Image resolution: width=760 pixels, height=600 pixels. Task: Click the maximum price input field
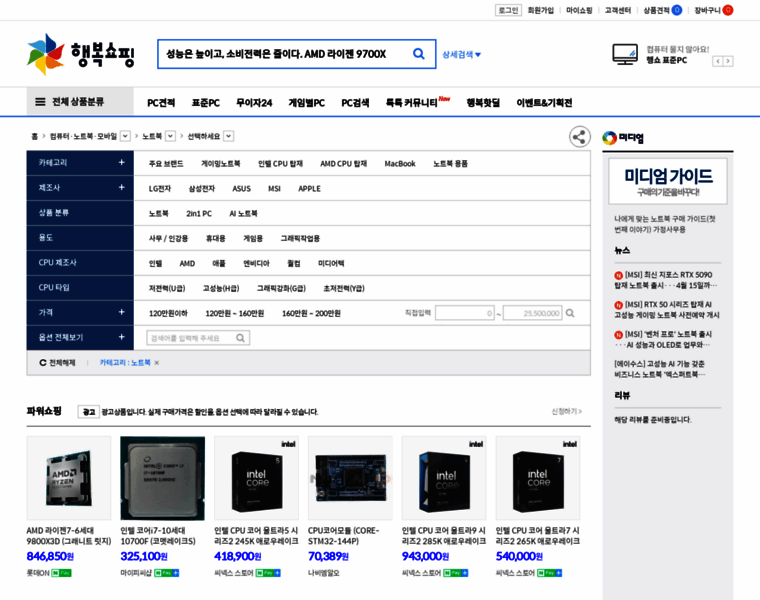532,313
